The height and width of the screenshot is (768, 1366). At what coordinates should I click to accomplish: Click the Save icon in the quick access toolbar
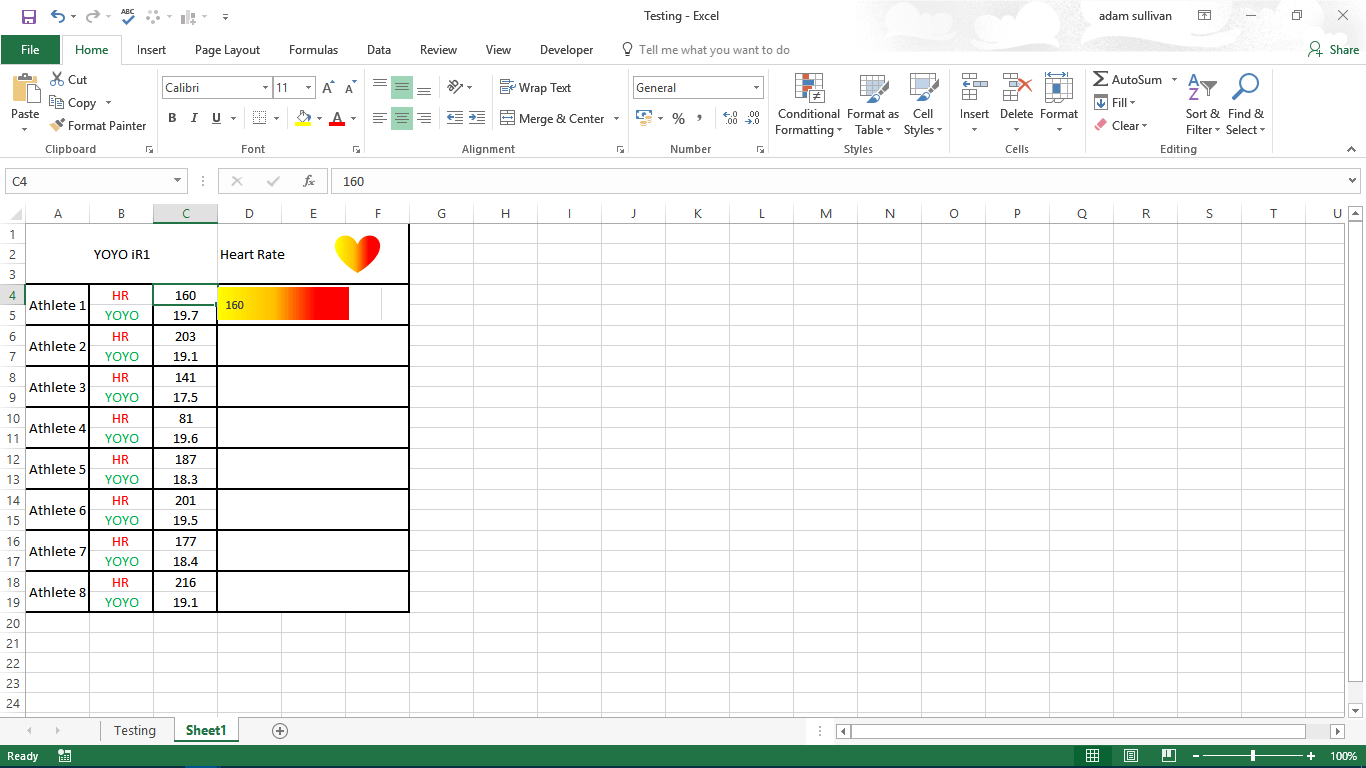click(28, 16)
